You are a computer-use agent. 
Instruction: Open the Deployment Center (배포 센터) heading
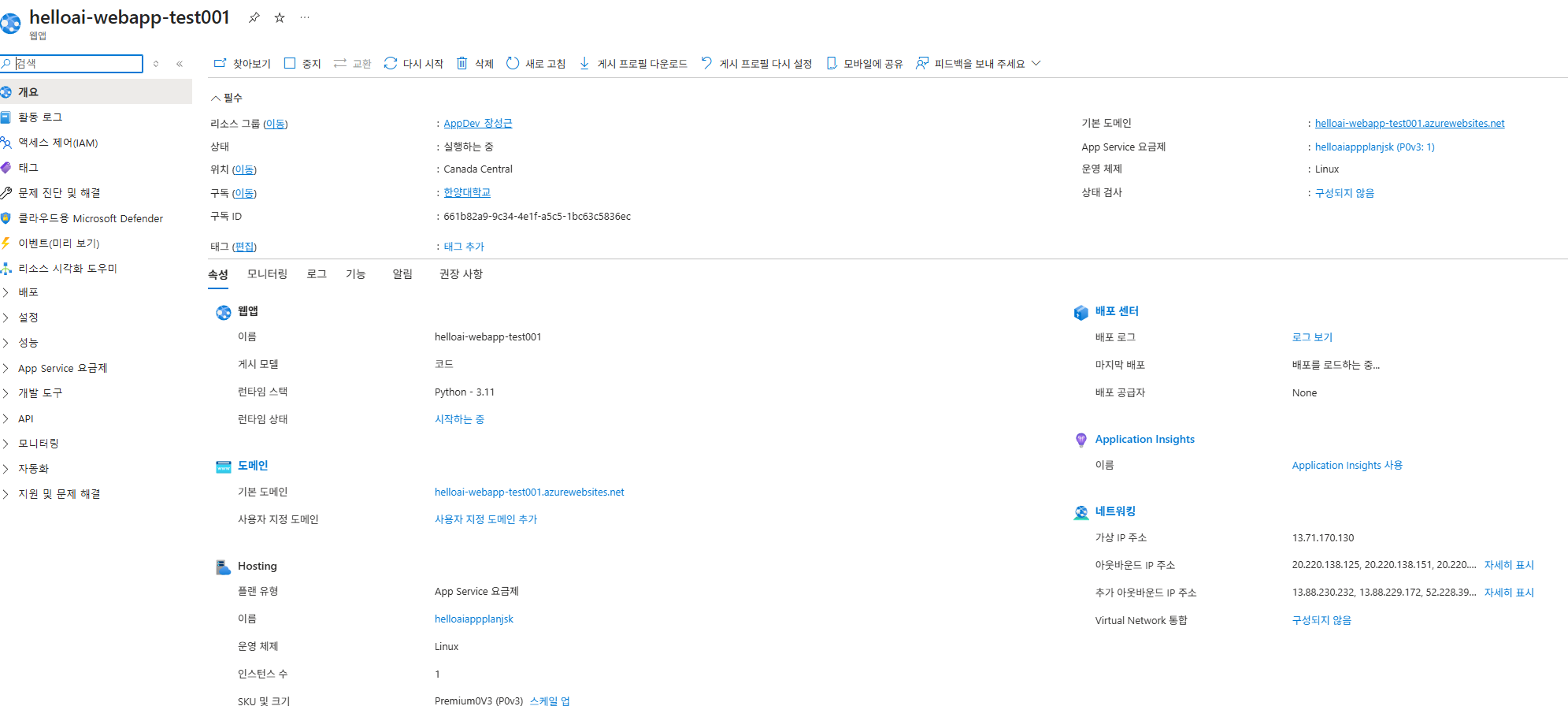click(1117, 311)
